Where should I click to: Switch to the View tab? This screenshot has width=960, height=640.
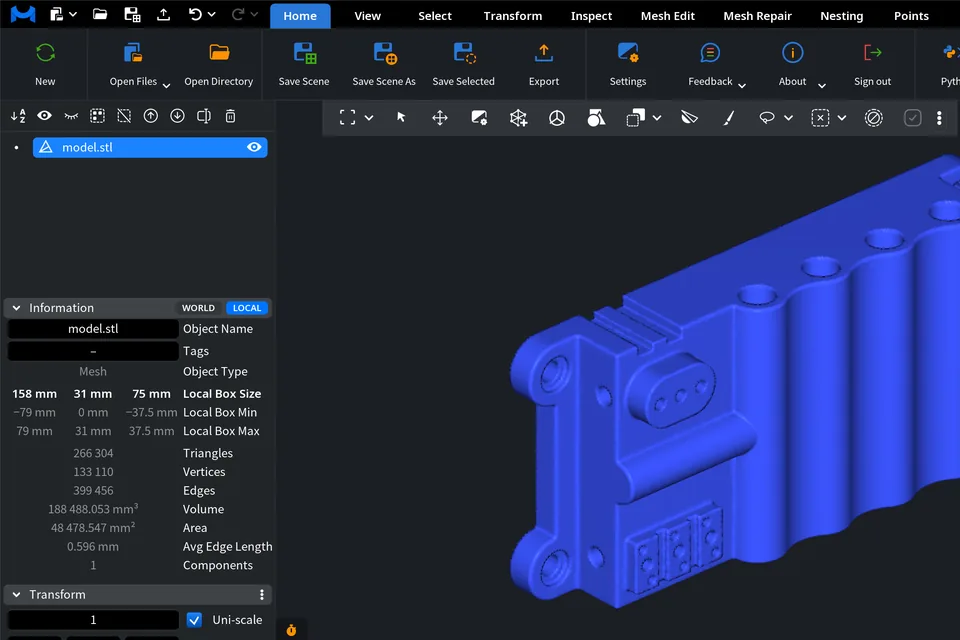click(x=367, y=16)
